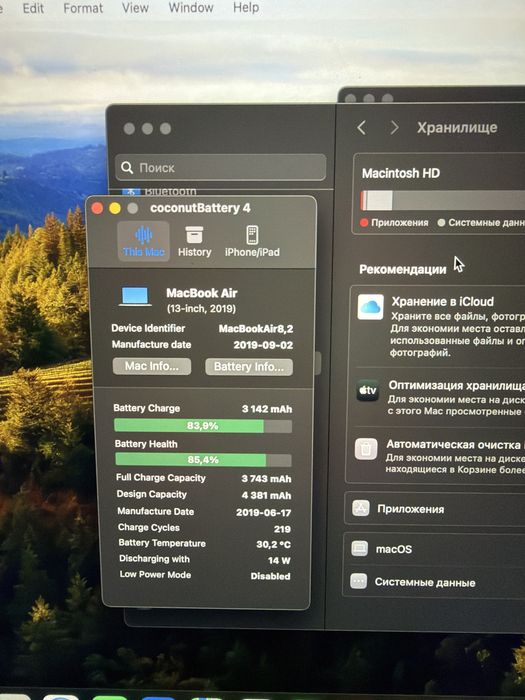Switch to the History tab

point(194,241)
